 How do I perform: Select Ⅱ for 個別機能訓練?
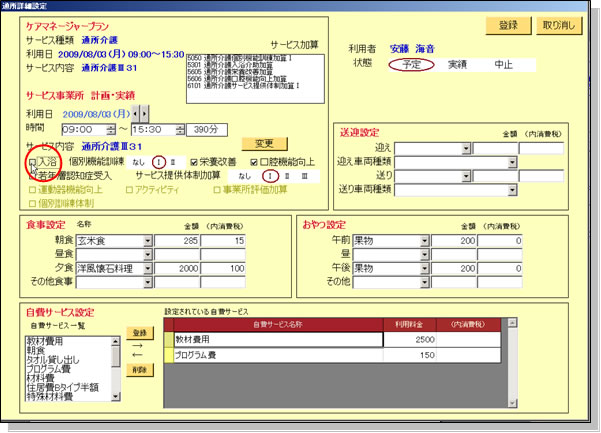[173, 162]
